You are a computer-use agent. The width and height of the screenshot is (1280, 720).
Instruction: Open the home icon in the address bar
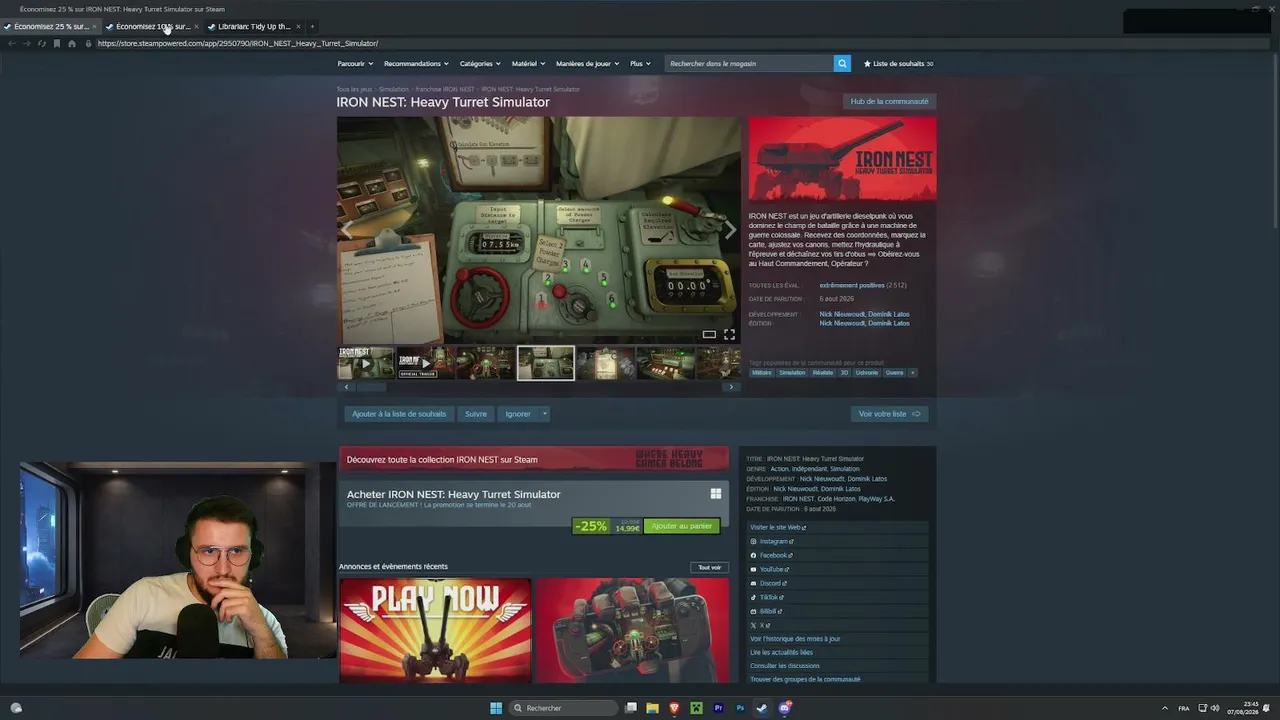(x=72, y=43)
